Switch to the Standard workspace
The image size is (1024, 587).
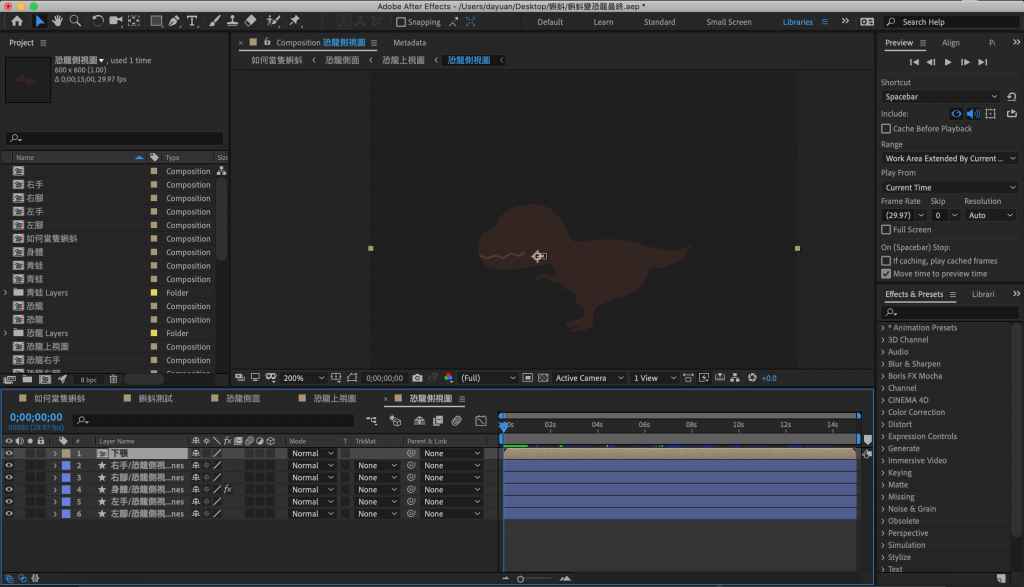point(659,22)
